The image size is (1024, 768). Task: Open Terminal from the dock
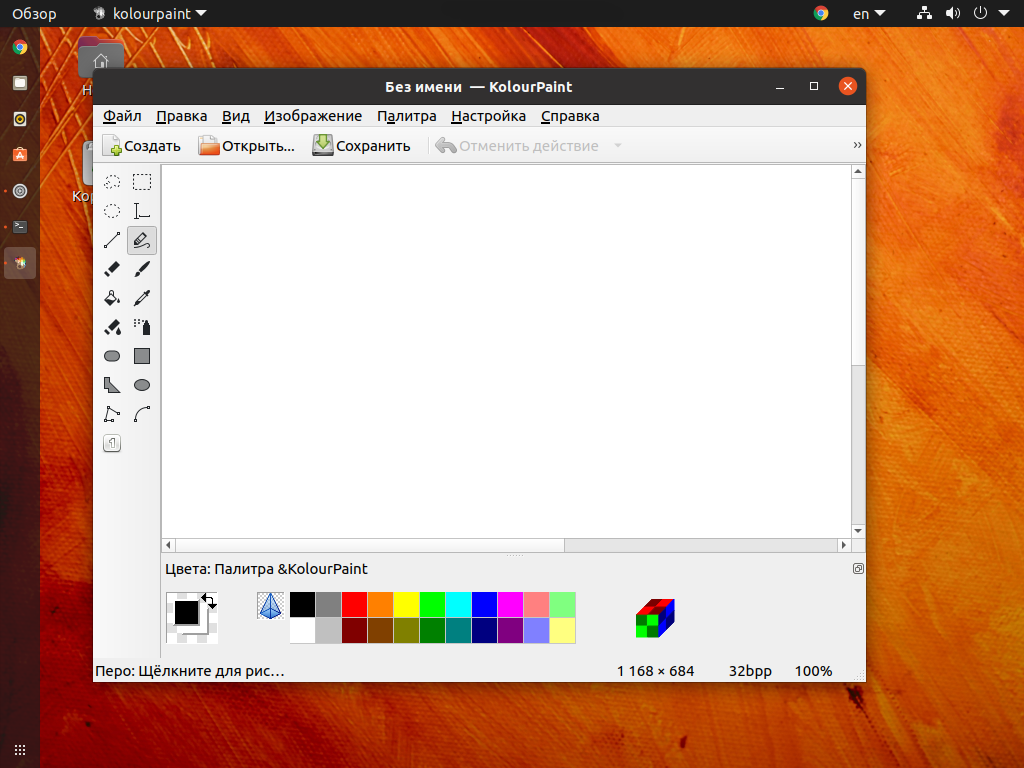click(20, 227)
